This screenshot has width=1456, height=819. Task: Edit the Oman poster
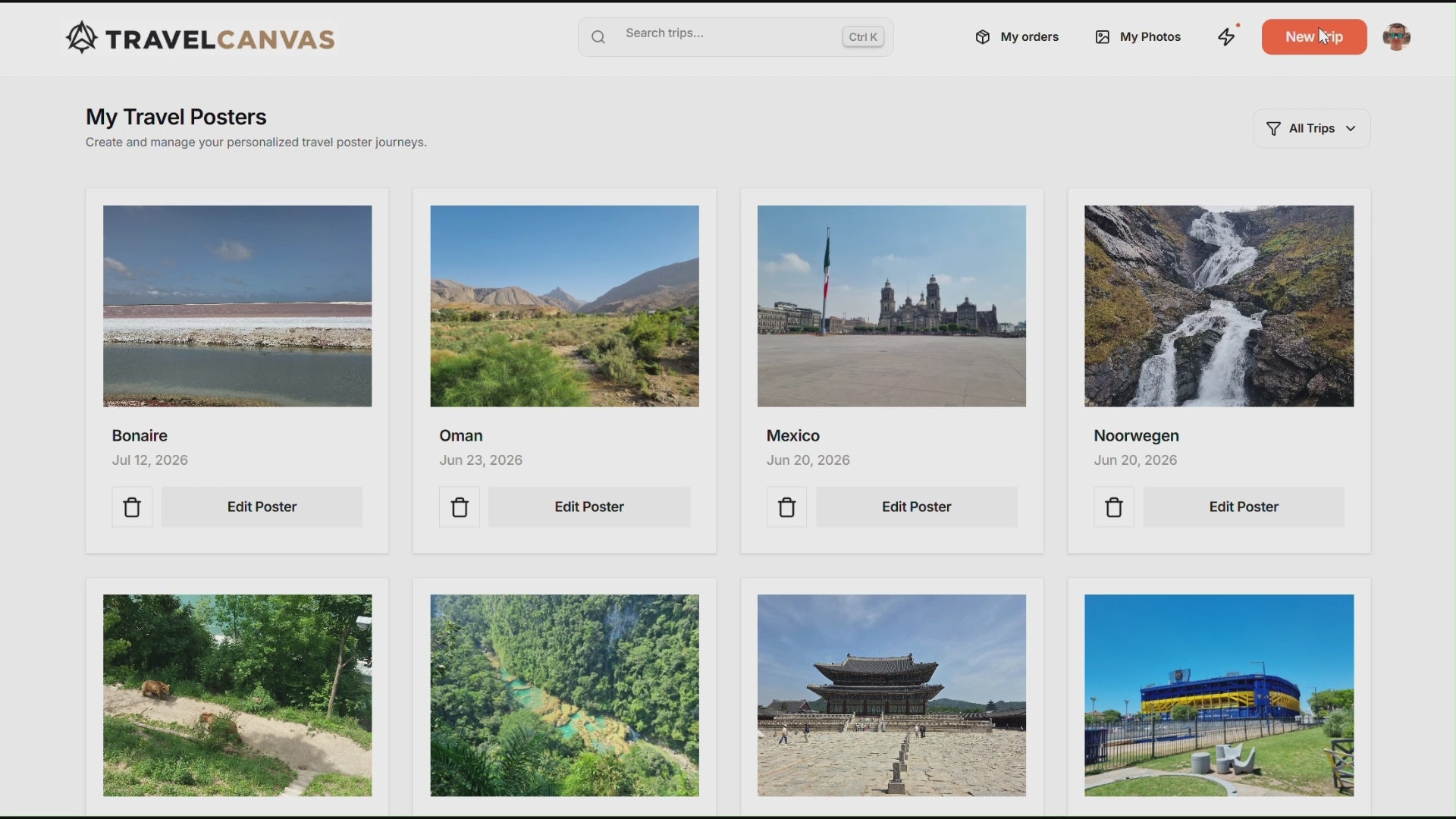pyautogui.click(x=589, y=507)
